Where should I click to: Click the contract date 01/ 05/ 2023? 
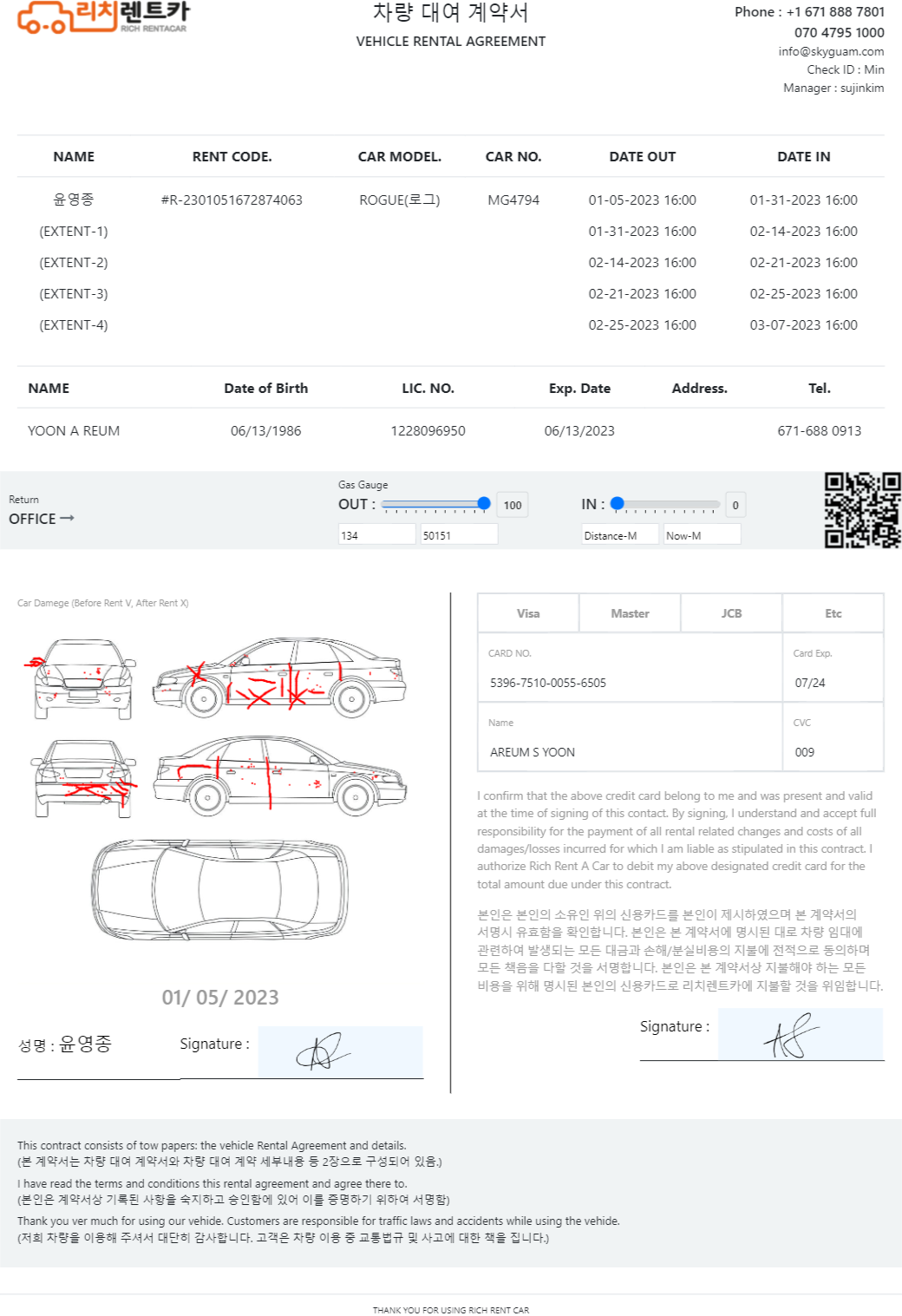pyautogui.click(x=220, y=997)
